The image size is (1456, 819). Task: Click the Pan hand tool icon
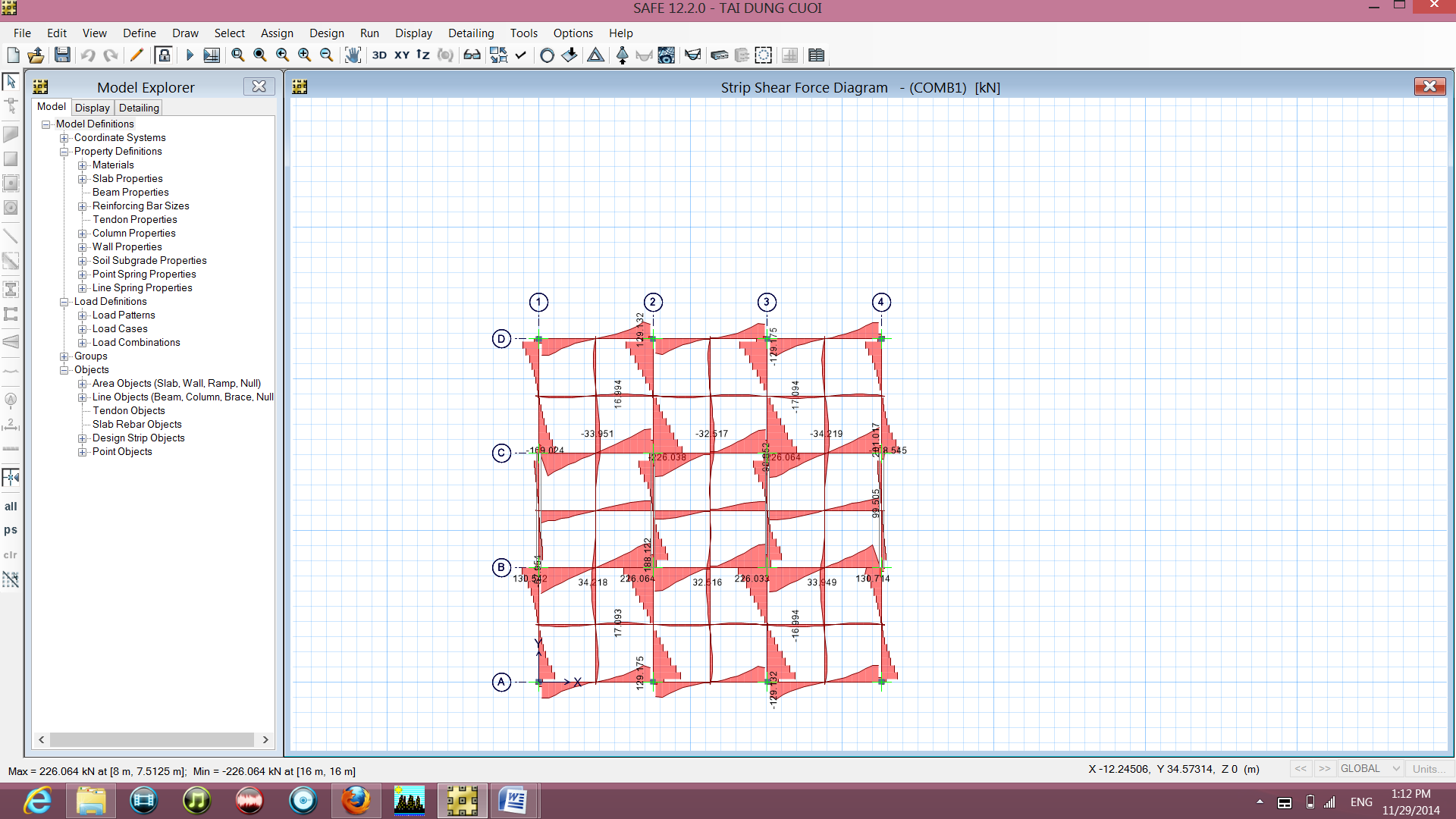coord(353,55)
